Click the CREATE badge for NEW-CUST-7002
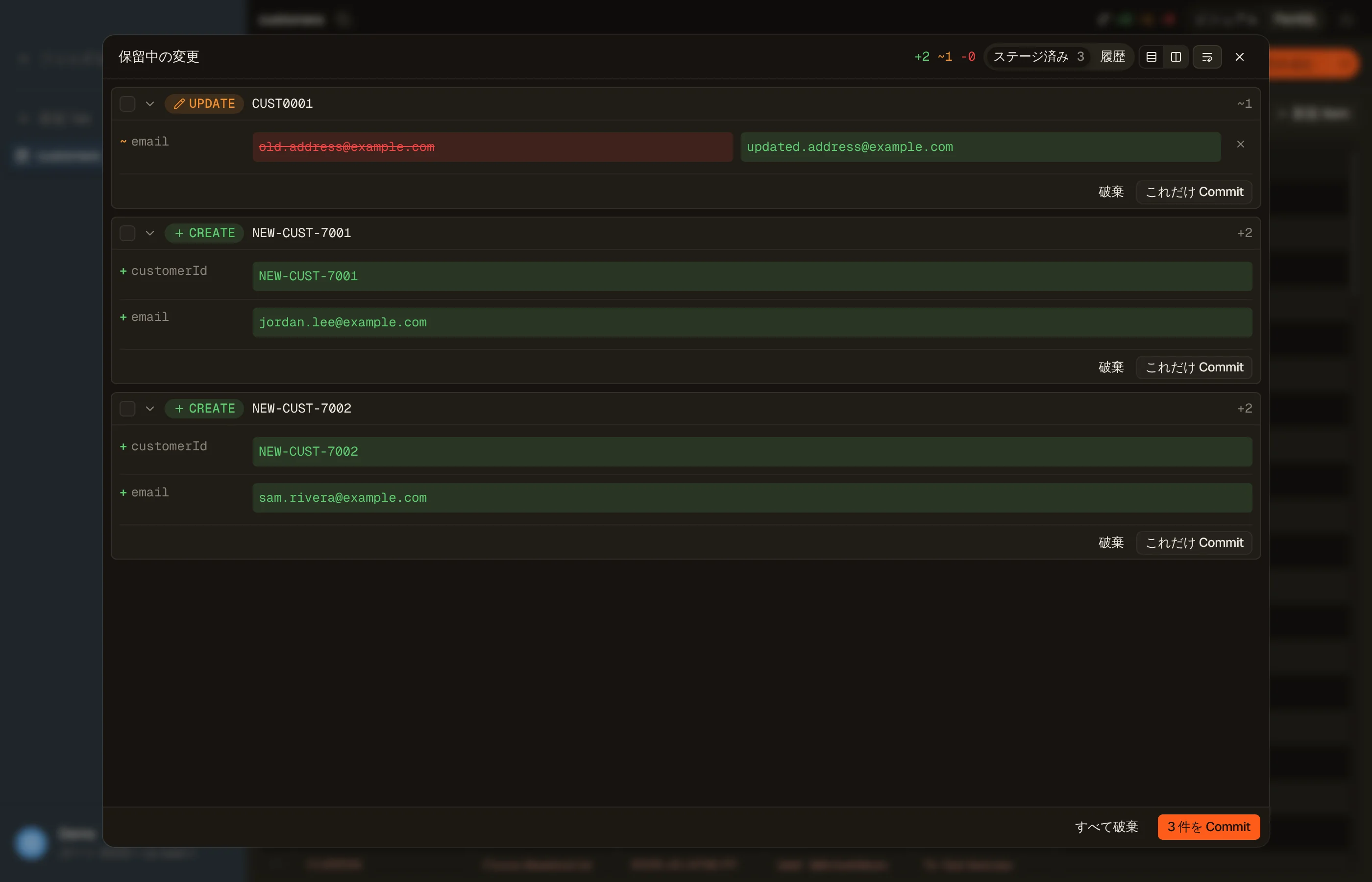The height and width of the screenshot is (882, 1372). click(204, 408)
